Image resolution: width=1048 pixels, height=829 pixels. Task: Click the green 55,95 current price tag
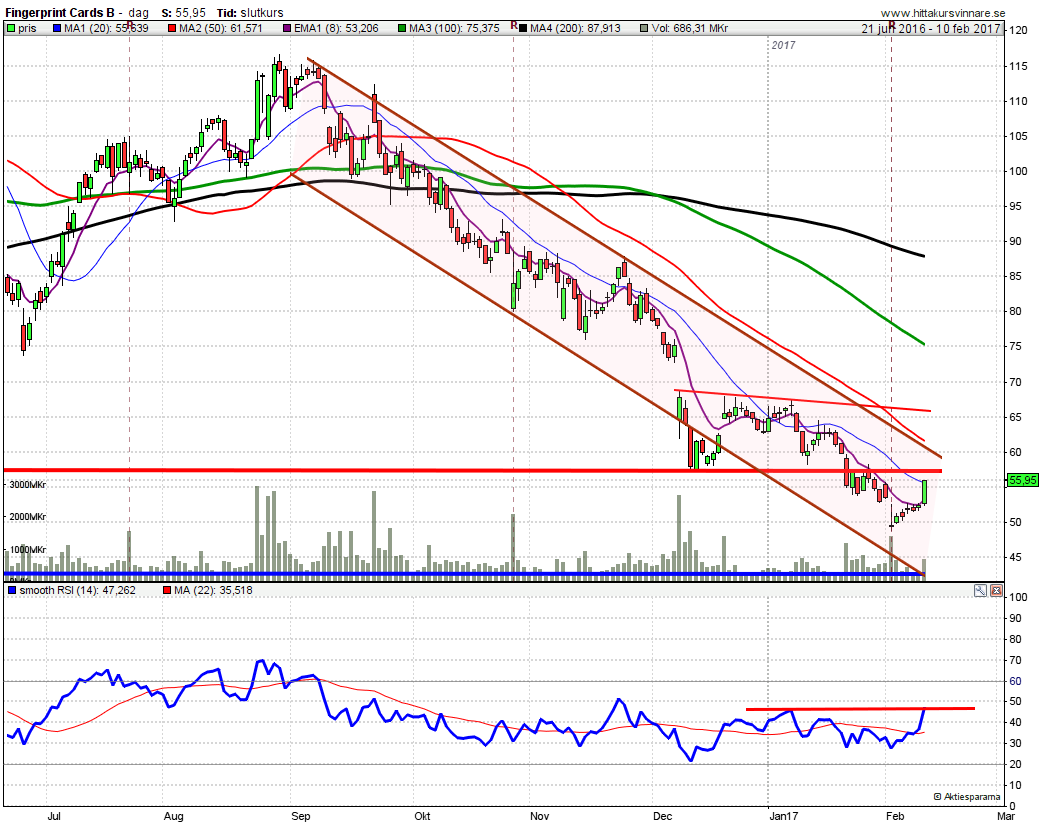coord(1023,480)
